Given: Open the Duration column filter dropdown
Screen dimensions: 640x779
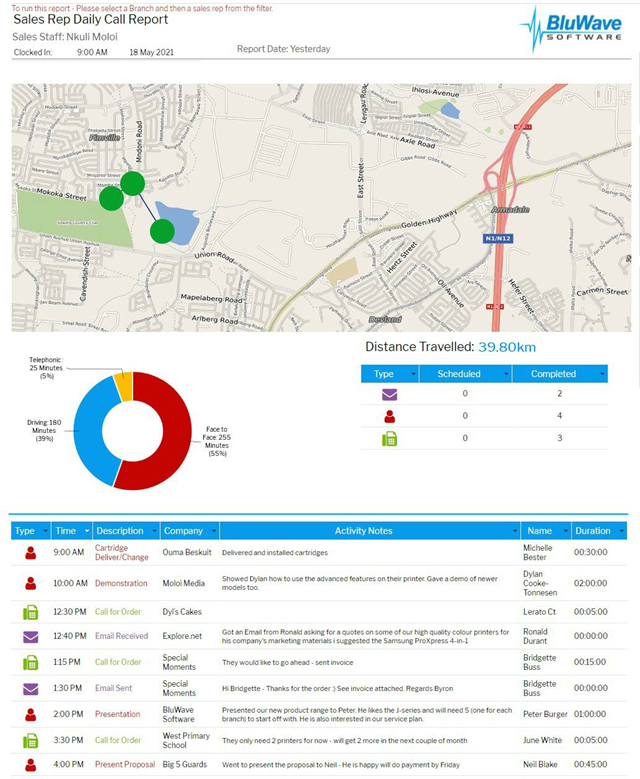Looking at the screenshot, I should click(x=622, y=531).
